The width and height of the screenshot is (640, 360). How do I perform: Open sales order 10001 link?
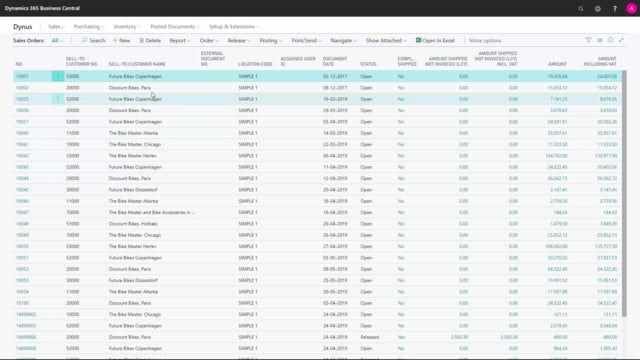(x=22, y=76)
